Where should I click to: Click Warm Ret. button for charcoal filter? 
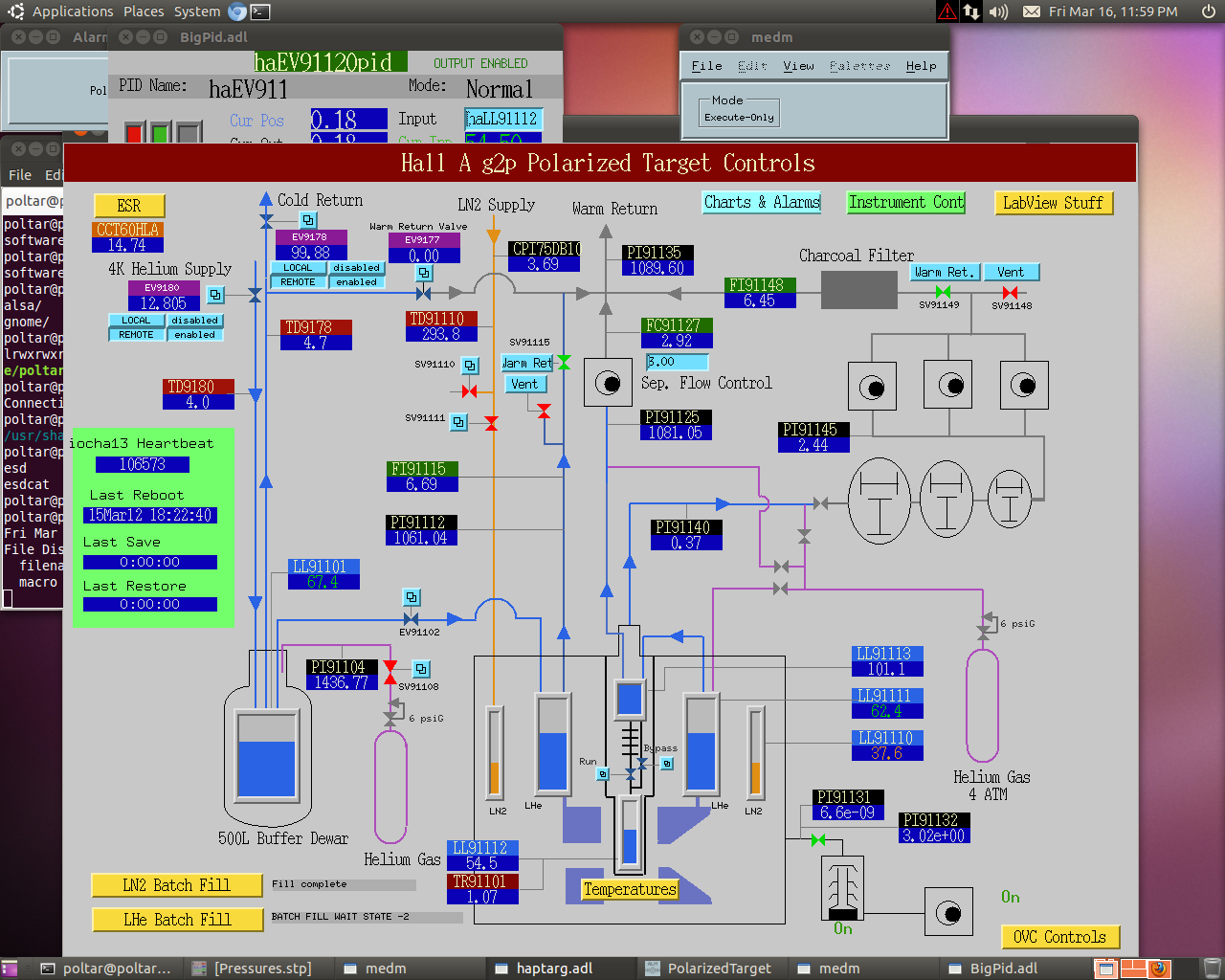point(943,272)
